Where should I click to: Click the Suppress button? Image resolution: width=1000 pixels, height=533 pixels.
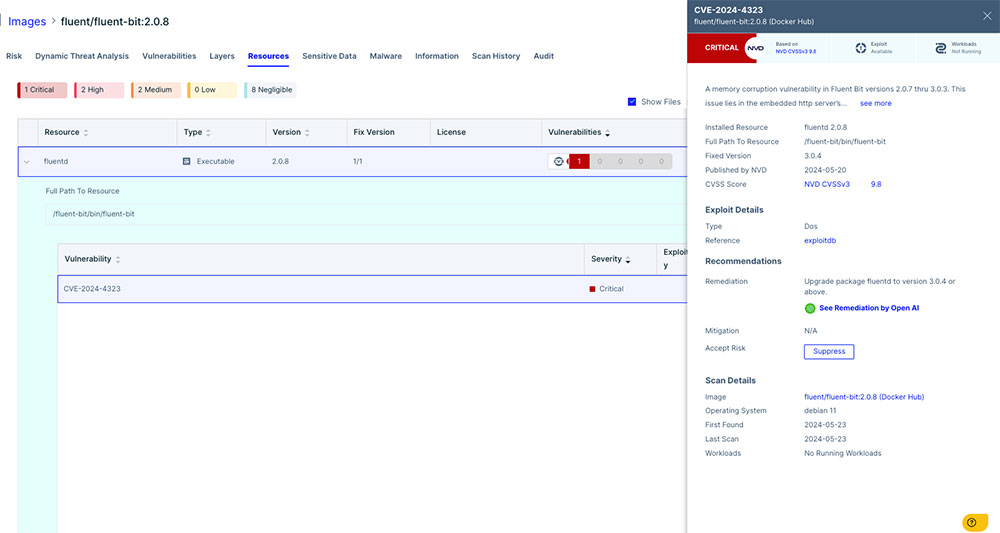(828, 351)
